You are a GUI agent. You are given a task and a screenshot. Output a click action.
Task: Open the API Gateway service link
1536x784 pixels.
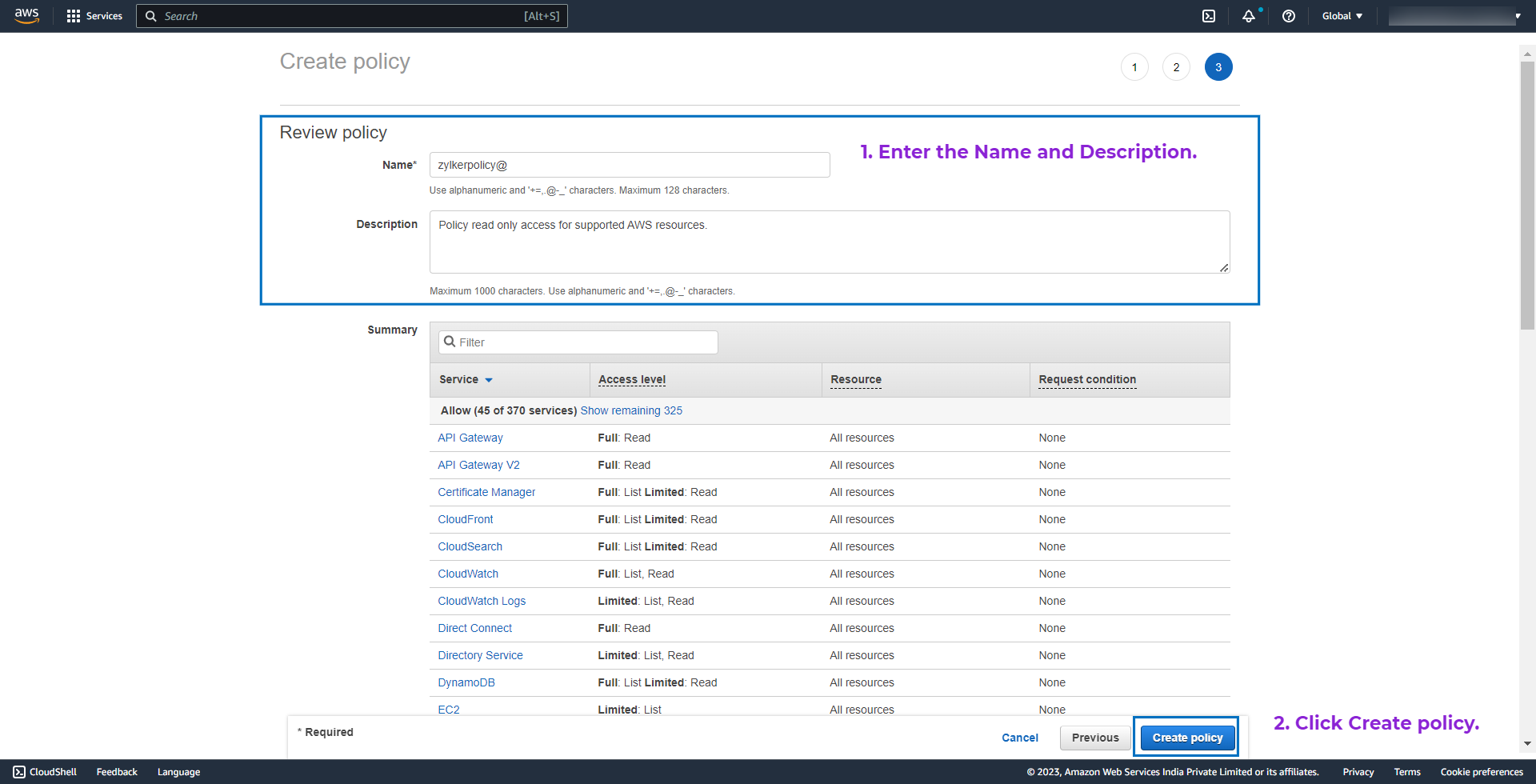[470, 438]
